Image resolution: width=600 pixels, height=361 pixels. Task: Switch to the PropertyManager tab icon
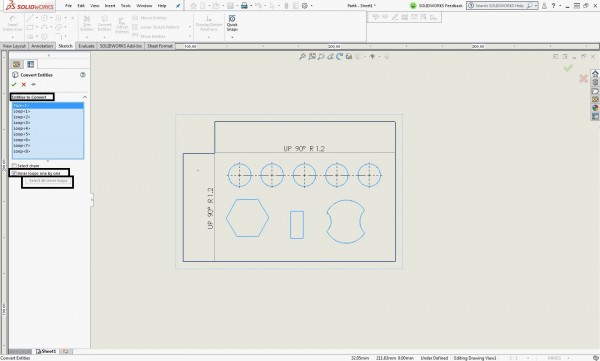coord(30,64)
